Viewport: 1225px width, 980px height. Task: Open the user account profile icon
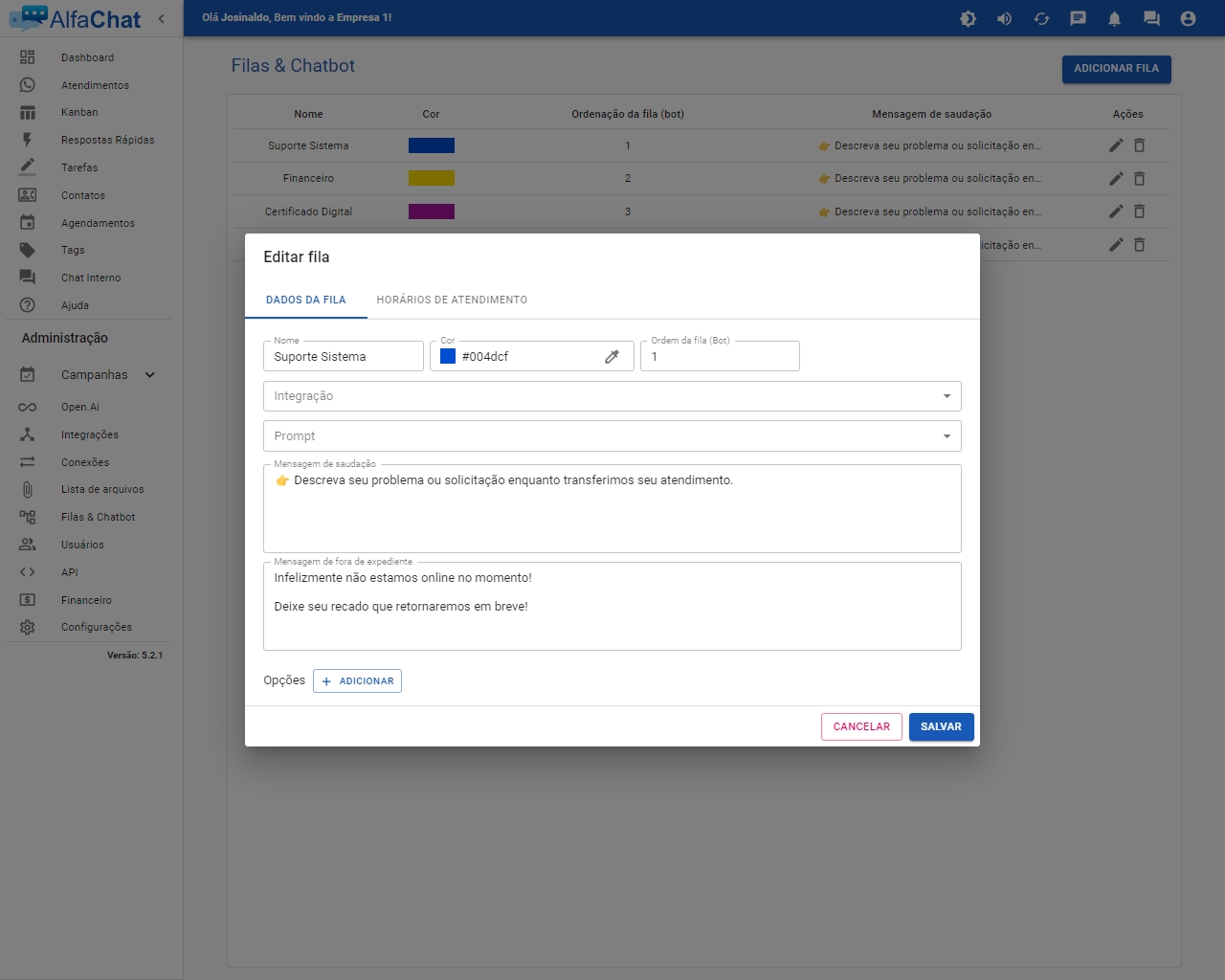tap(1188, 18)
